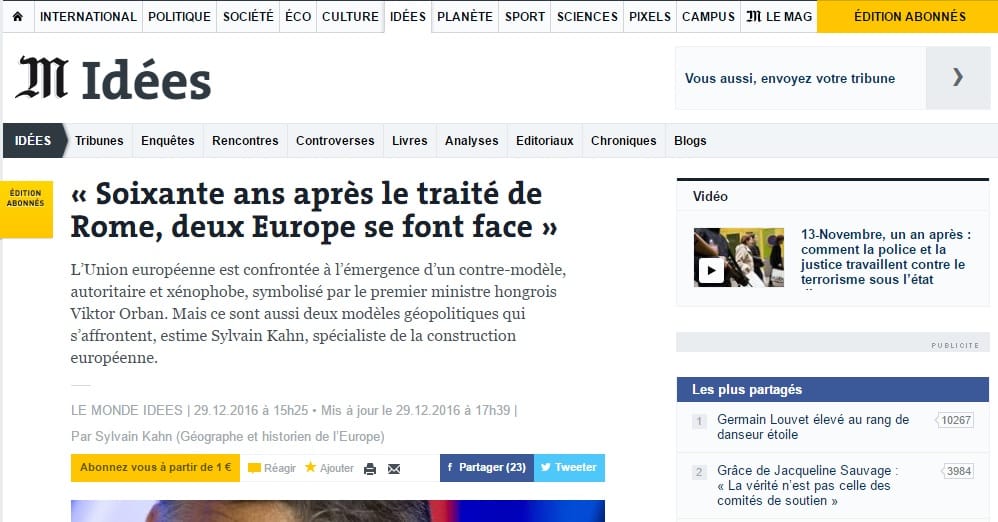Image resolution: width=998 pixels, height=522 pixels.
Task: Open the Rencontres subsection
Action: click(245, 141)
